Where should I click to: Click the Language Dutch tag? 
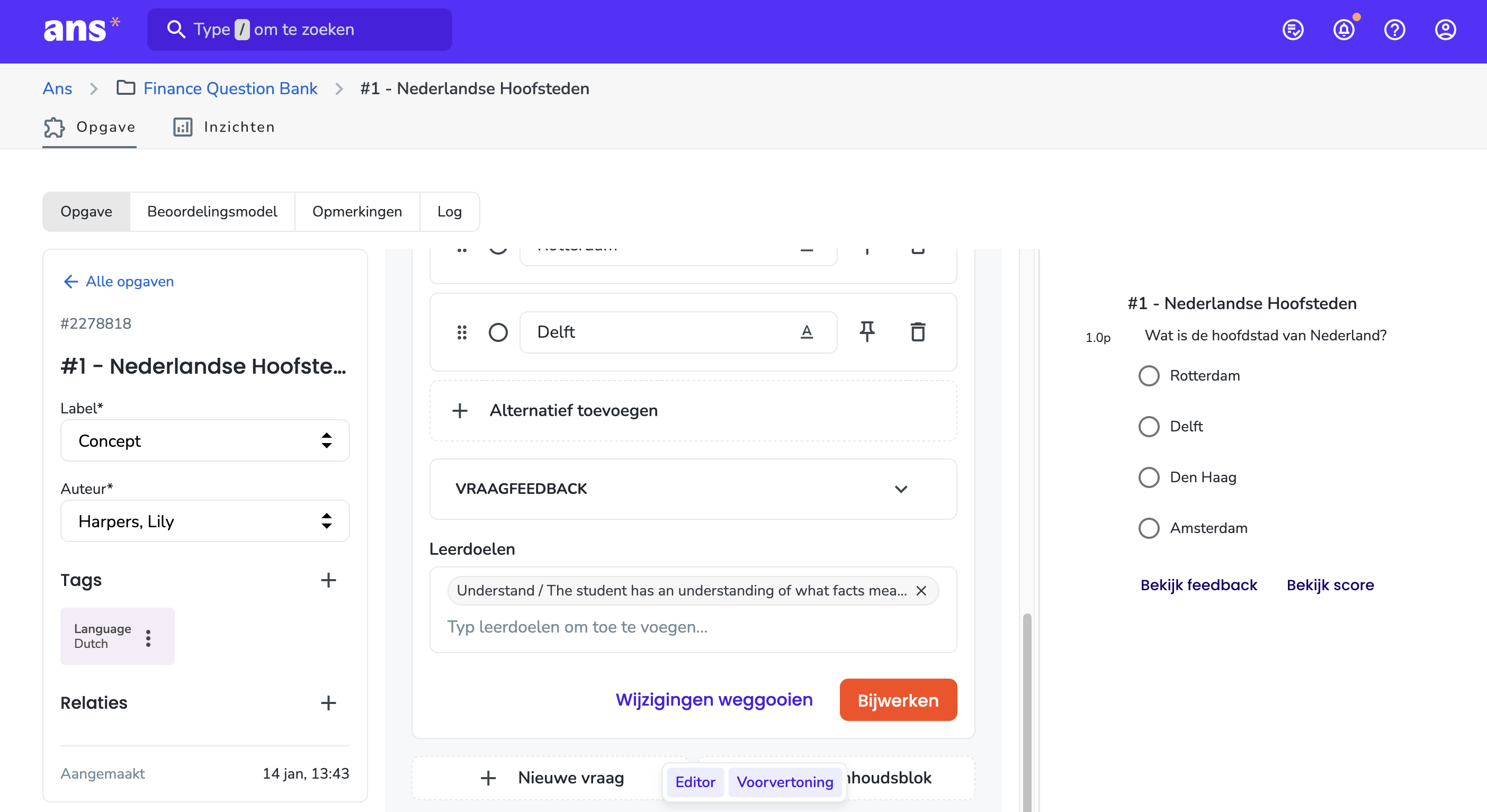point(117,636)
